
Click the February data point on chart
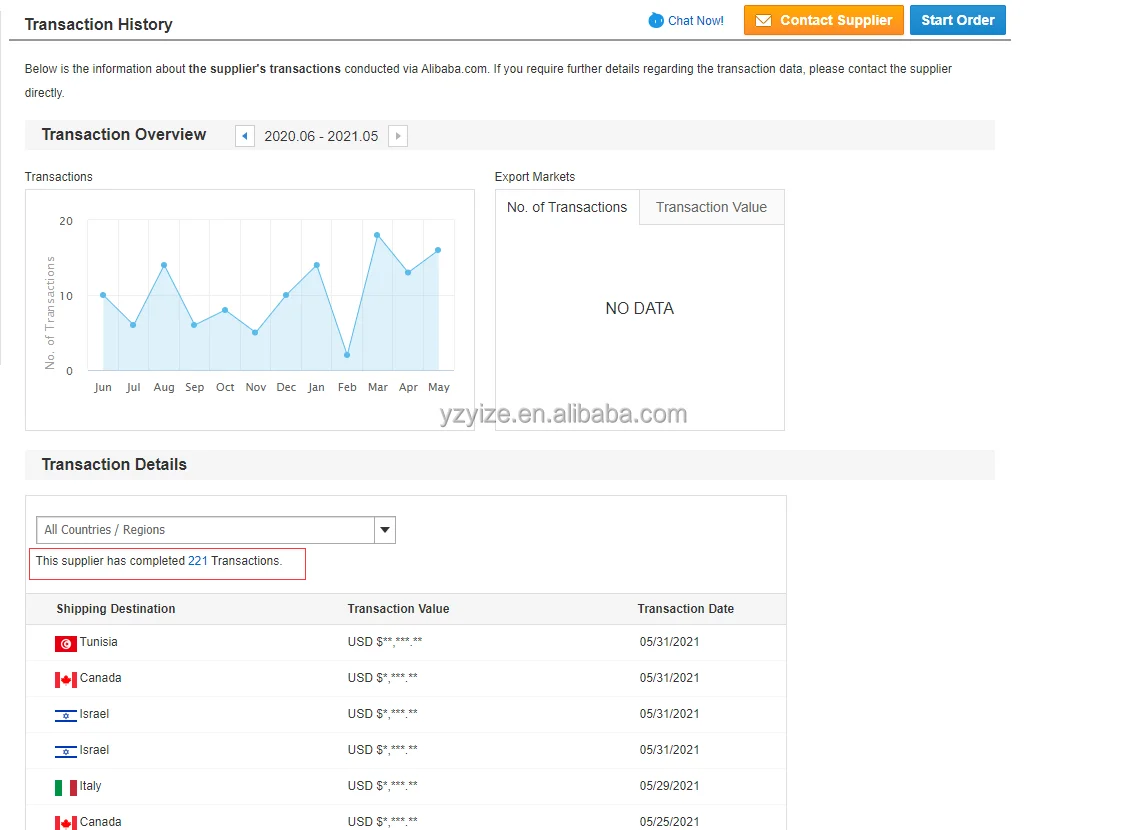(x=347, y=355)
